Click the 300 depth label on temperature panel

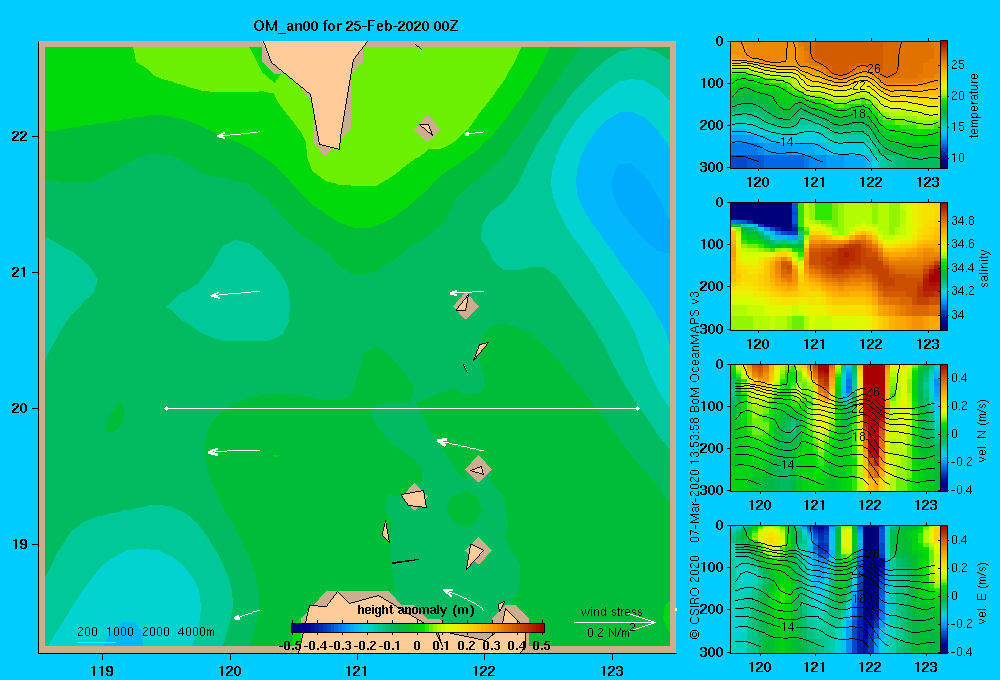711,167
